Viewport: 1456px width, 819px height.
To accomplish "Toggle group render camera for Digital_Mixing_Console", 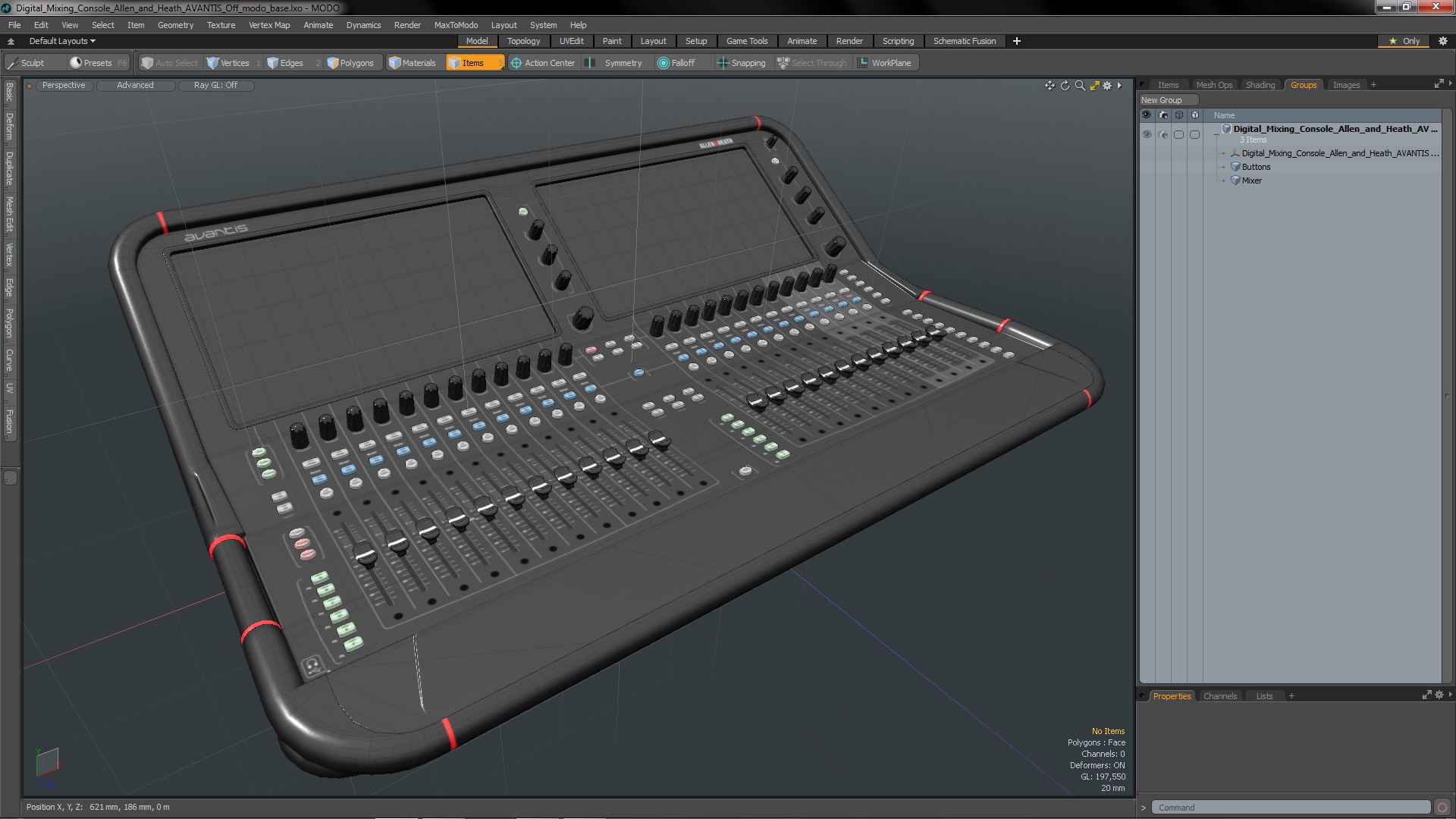I will (x=1163, y=134).
